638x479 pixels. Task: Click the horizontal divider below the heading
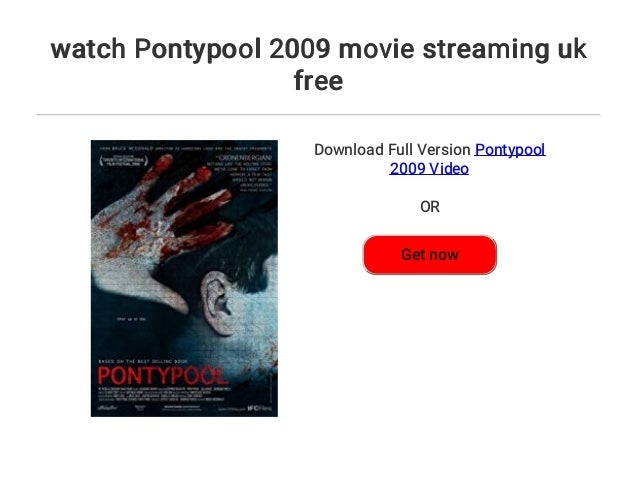coord(319,115)
